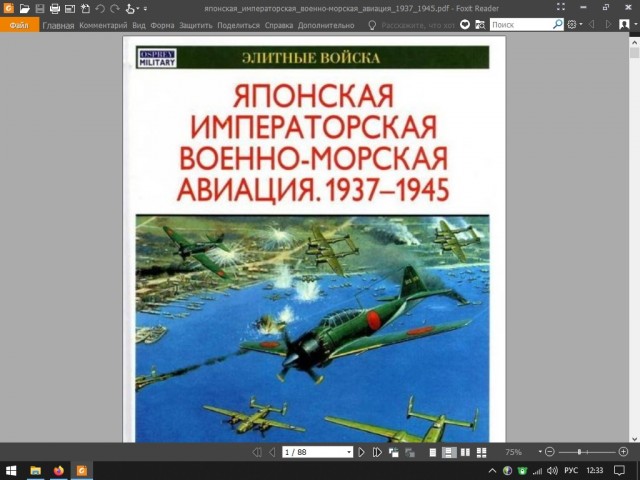The height and width of the screenshot is (480, 640).
Task: Print the document with the printer icon
Action: [55, 8]
